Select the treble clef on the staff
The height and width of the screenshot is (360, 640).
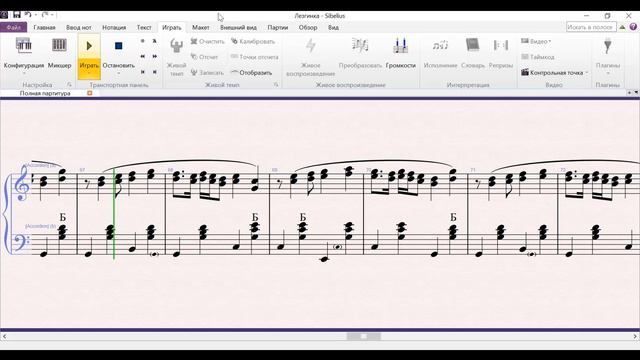[x=22, y=183]
